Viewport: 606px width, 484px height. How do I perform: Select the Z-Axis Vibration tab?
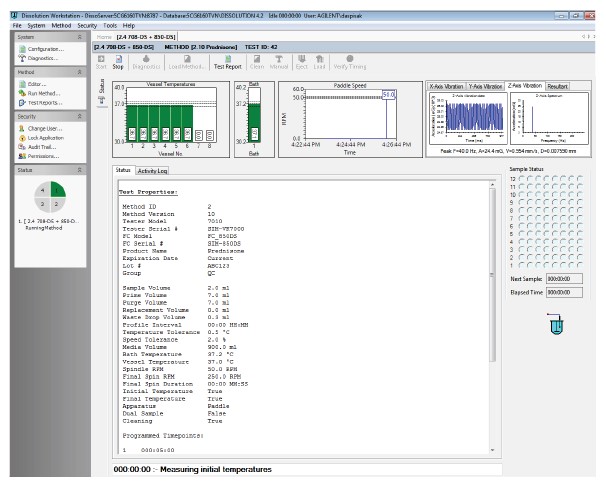tap(524, 86)
